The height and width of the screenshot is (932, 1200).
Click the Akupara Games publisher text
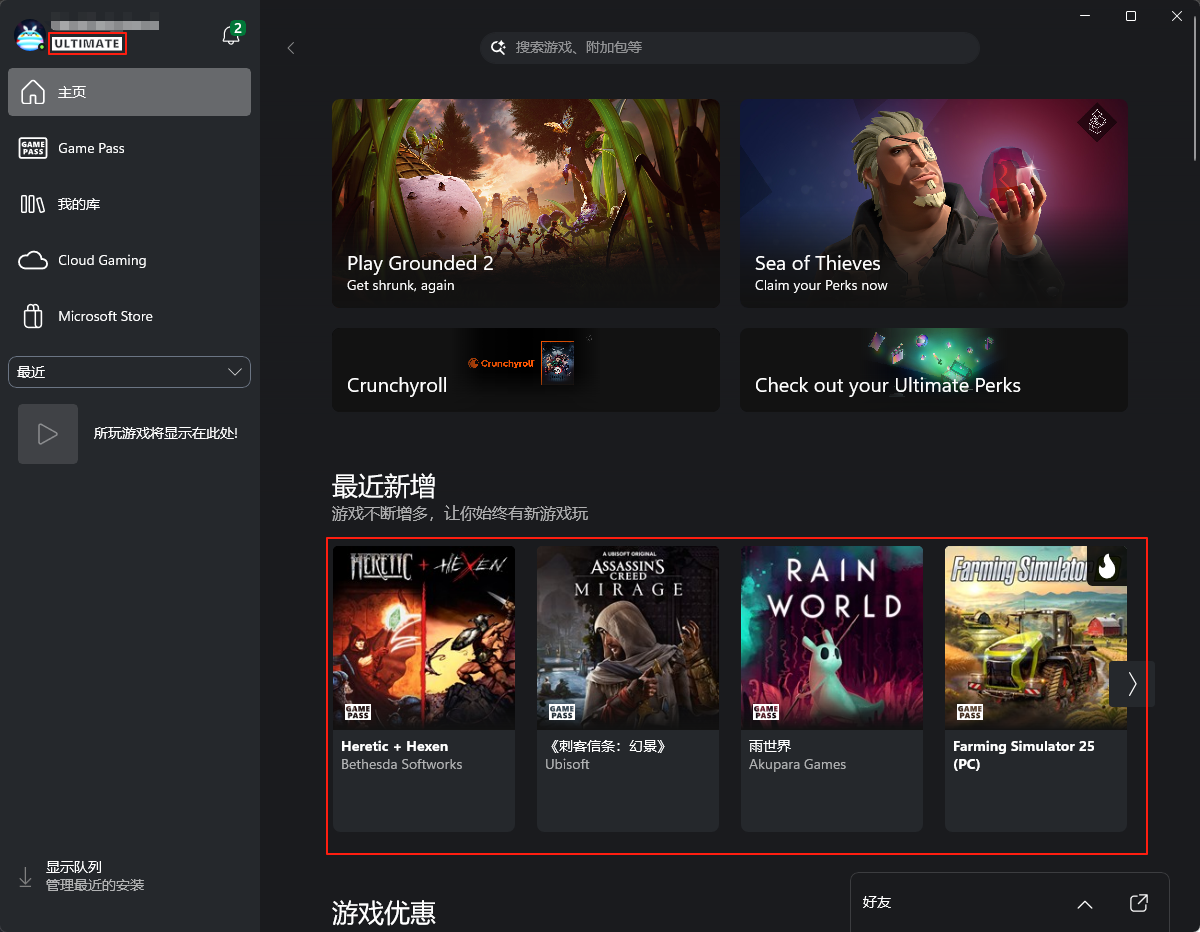797,764
